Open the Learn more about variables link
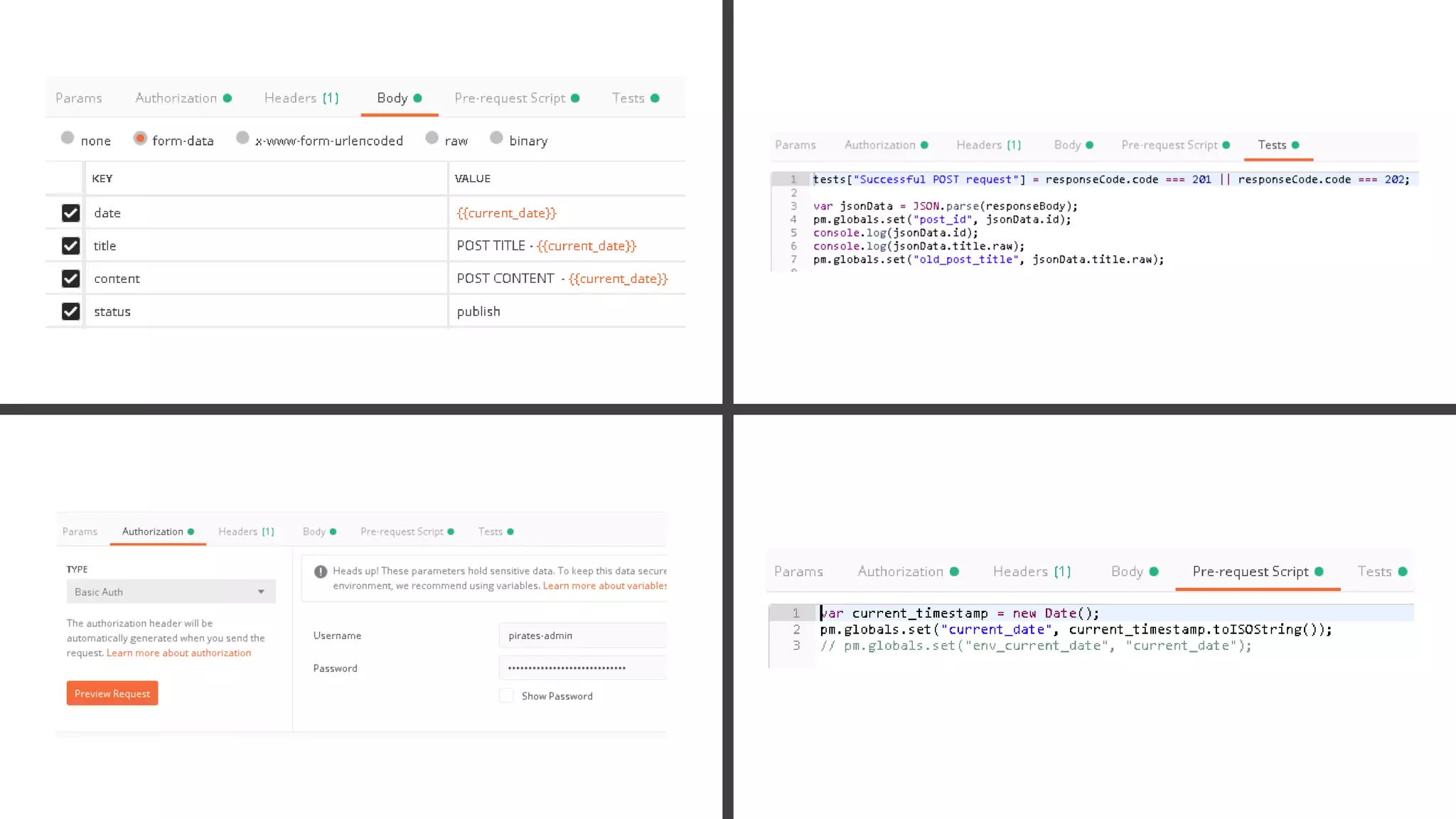Viewport: 1456px width, 819px height. coord(604,586)
